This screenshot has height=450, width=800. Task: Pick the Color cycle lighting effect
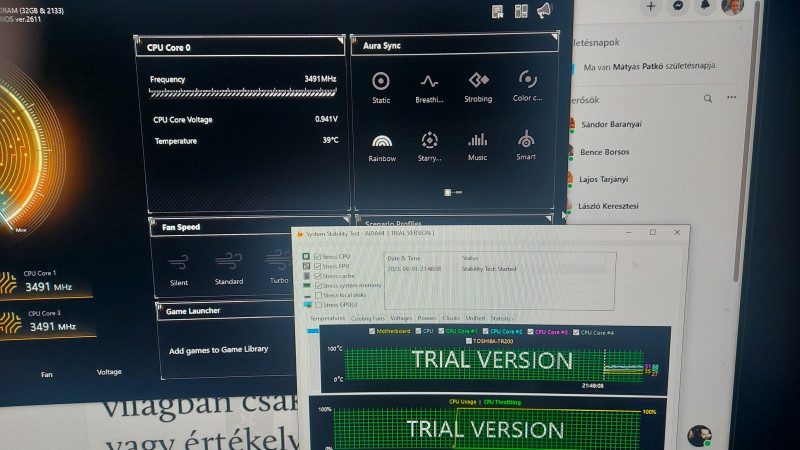click(527, 86)
